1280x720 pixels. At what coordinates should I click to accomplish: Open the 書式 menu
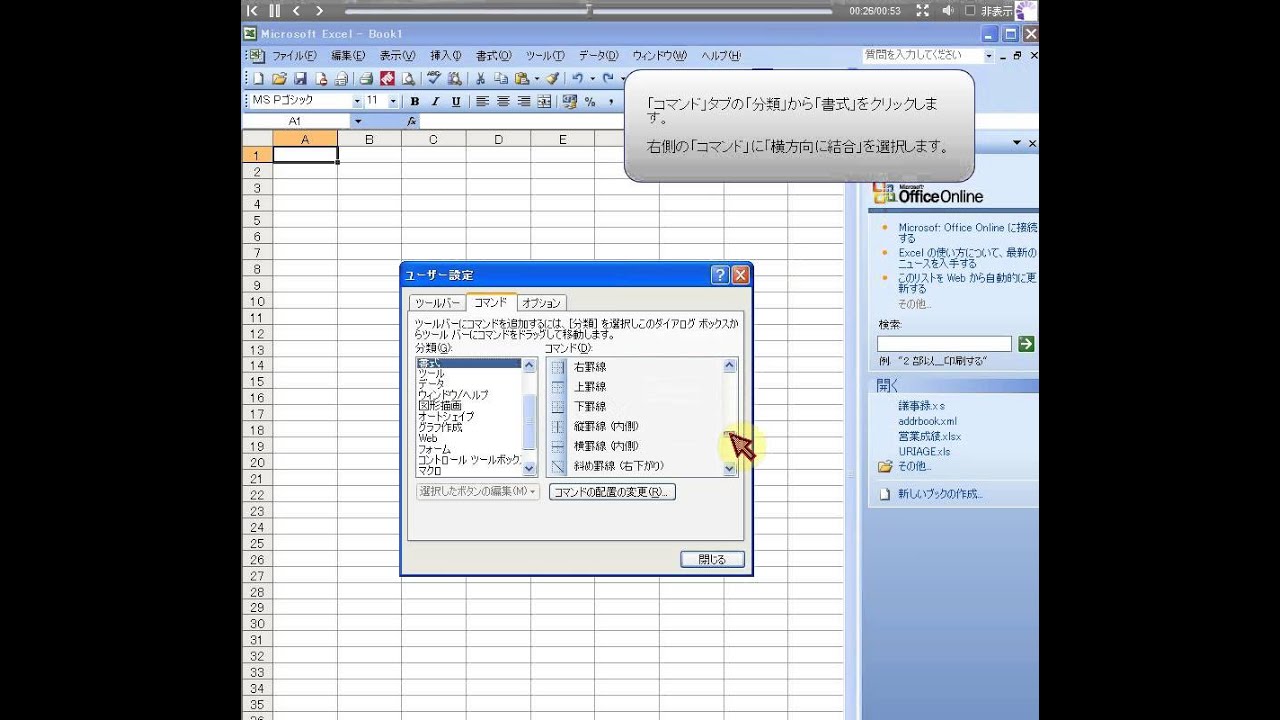tap(493, 56)
